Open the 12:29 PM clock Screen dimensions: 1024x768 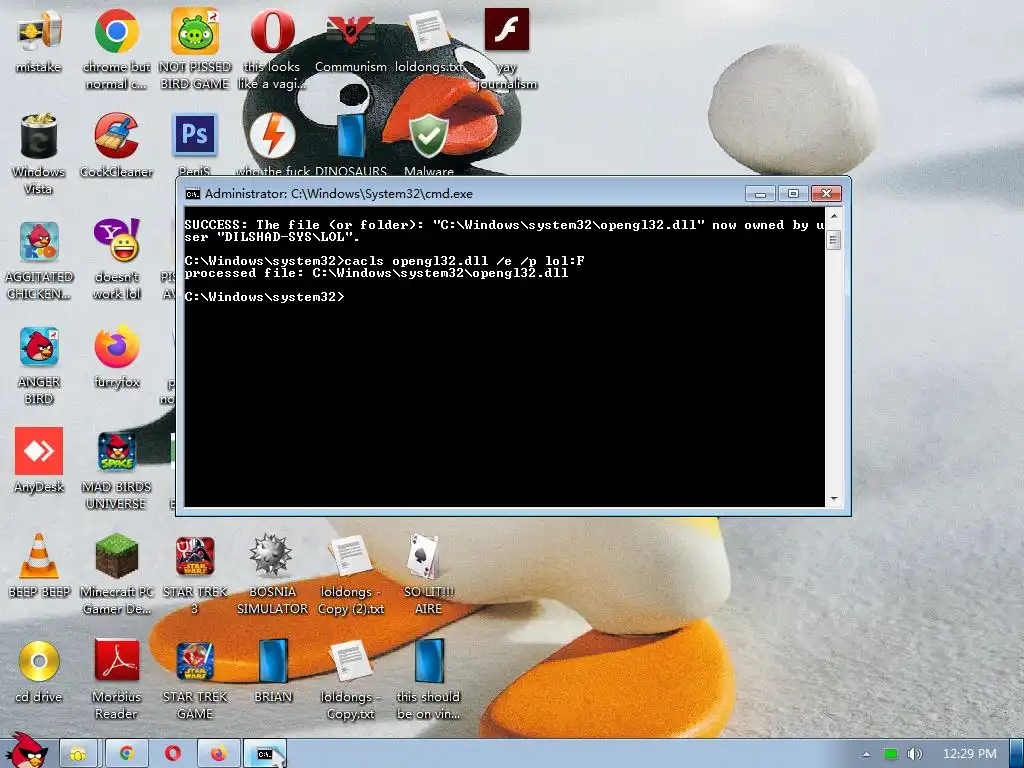coord(970,754)
